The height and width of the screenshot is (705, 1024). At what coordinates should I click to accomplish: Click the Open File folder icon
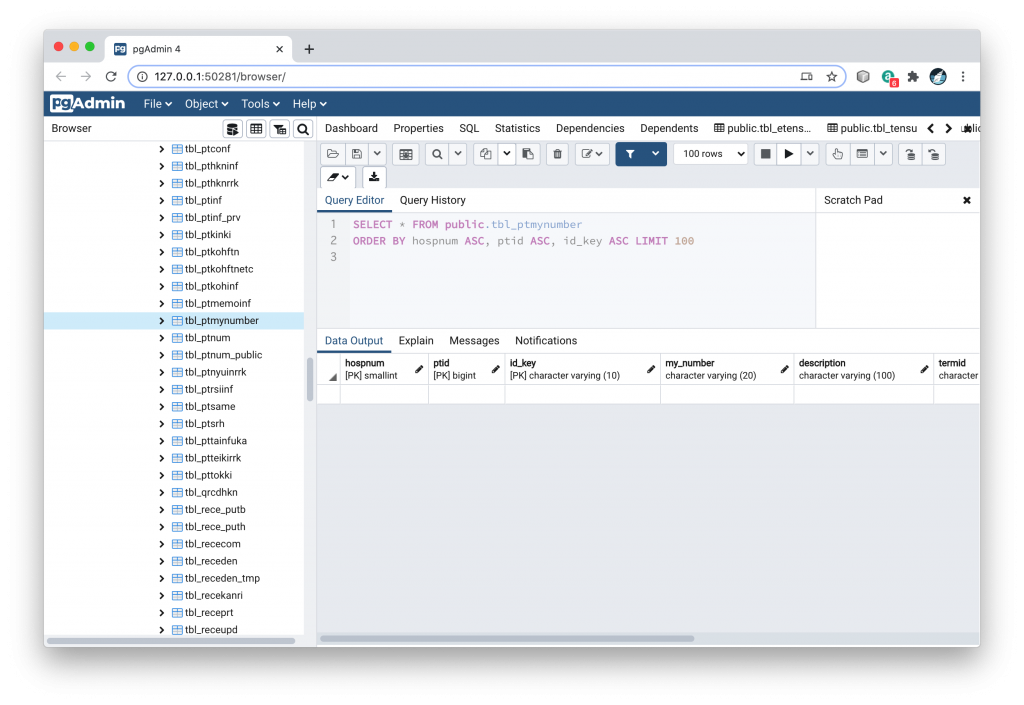tap(333, 154)
